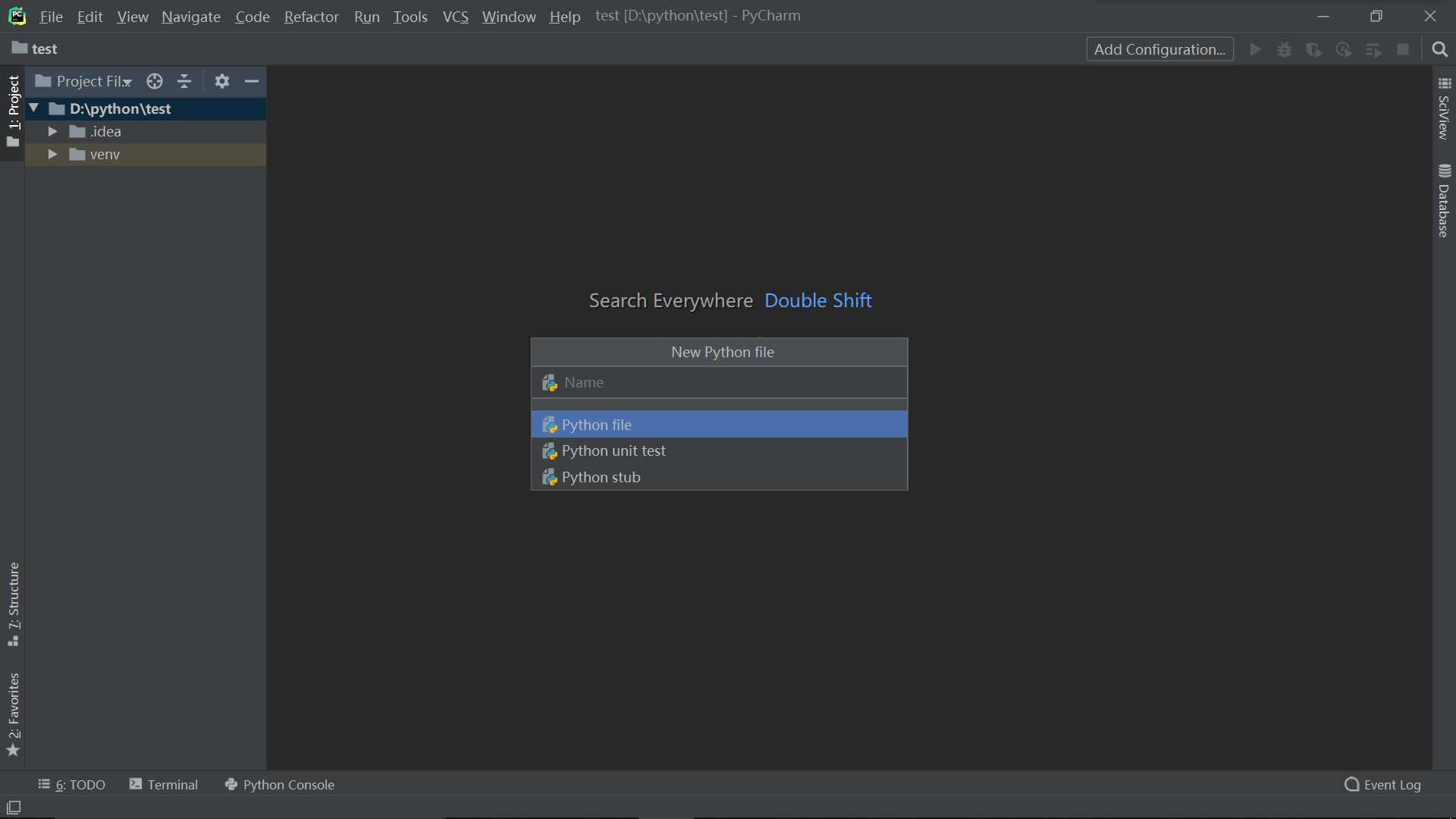Click the Stop square icon

point(1403,49)
